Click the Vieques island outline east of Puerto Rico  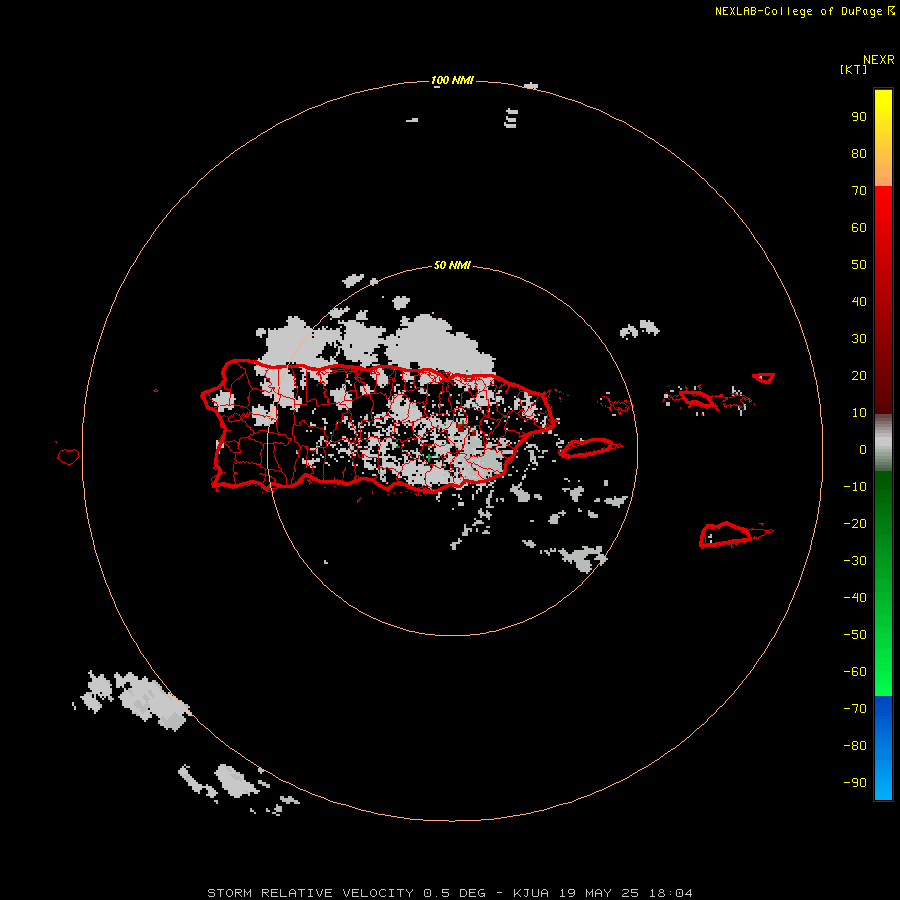[587, 447]
